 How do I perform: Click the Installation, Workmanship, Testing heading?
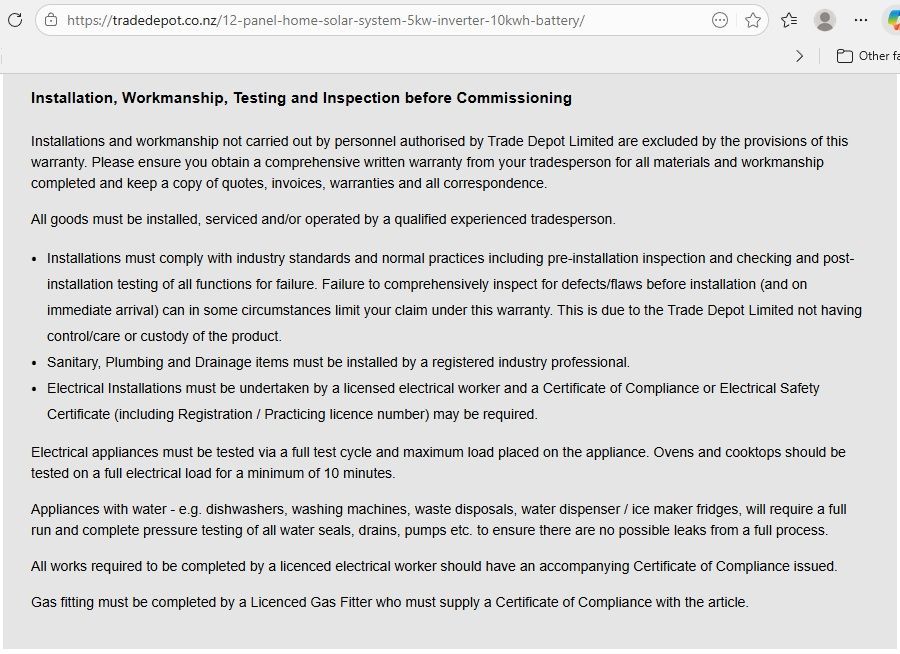tap(301, 98)
